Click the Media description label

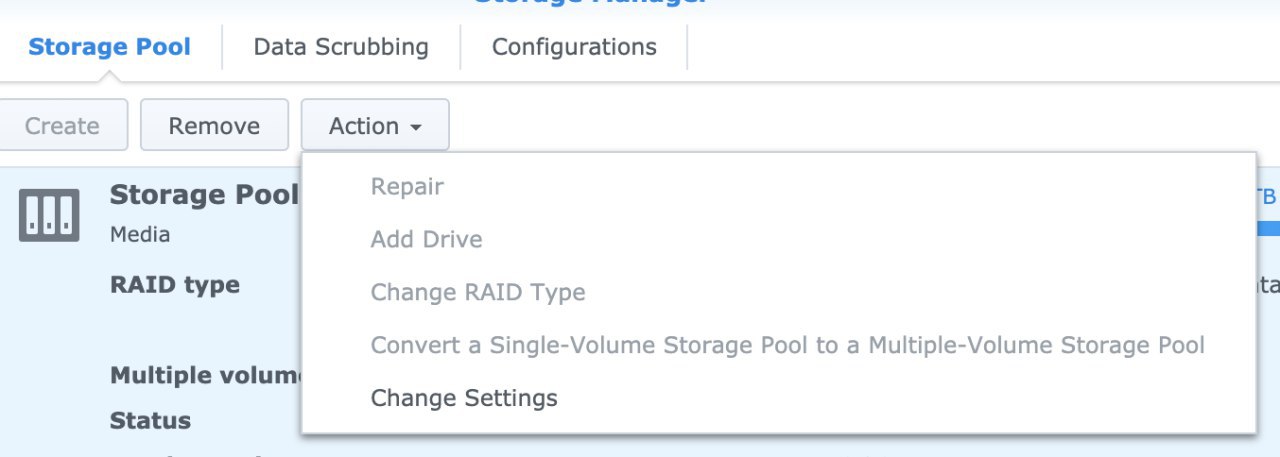[x=140, y=235]
